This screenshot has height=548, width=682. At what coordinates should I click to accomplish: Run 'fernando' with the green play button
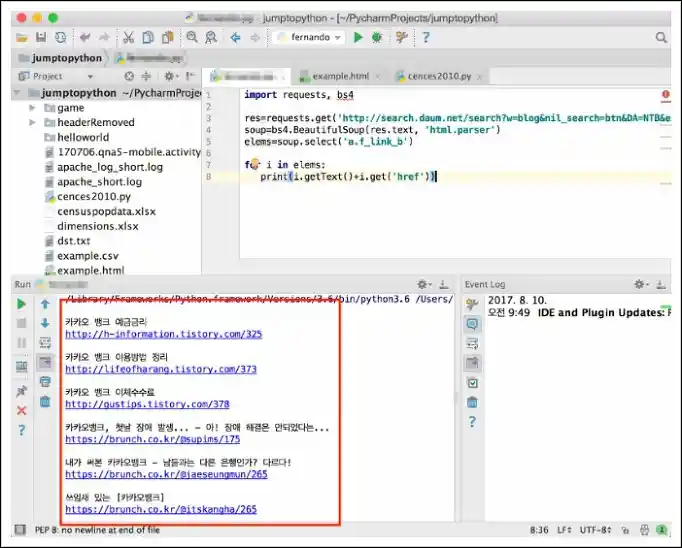coord(358,37)
